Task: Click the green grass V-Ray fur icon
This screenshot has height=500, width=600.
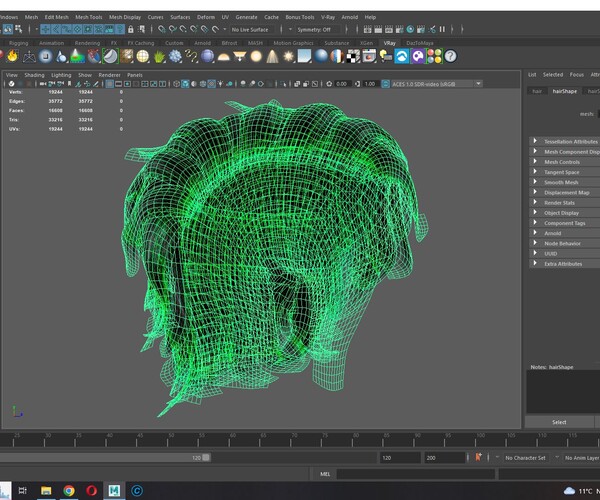Action: pos(159,57)
